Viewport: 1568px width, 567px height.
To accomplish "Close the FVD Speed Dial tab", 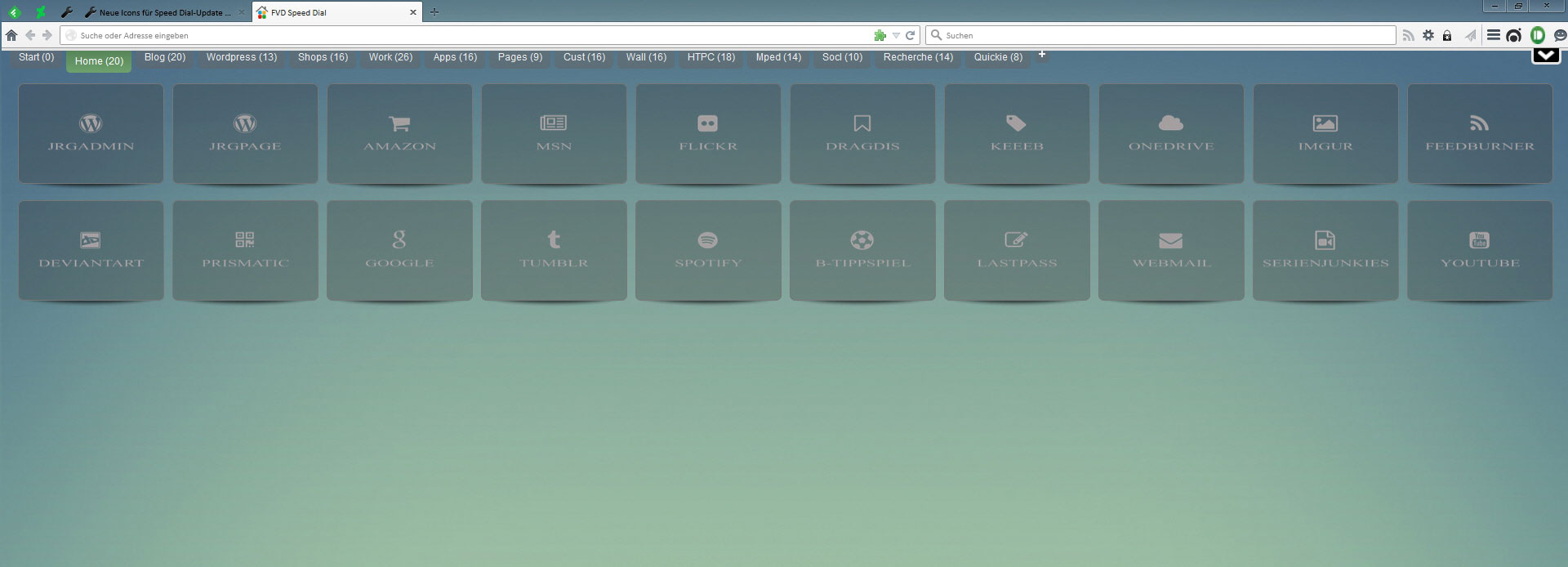I will coord(413,12).
